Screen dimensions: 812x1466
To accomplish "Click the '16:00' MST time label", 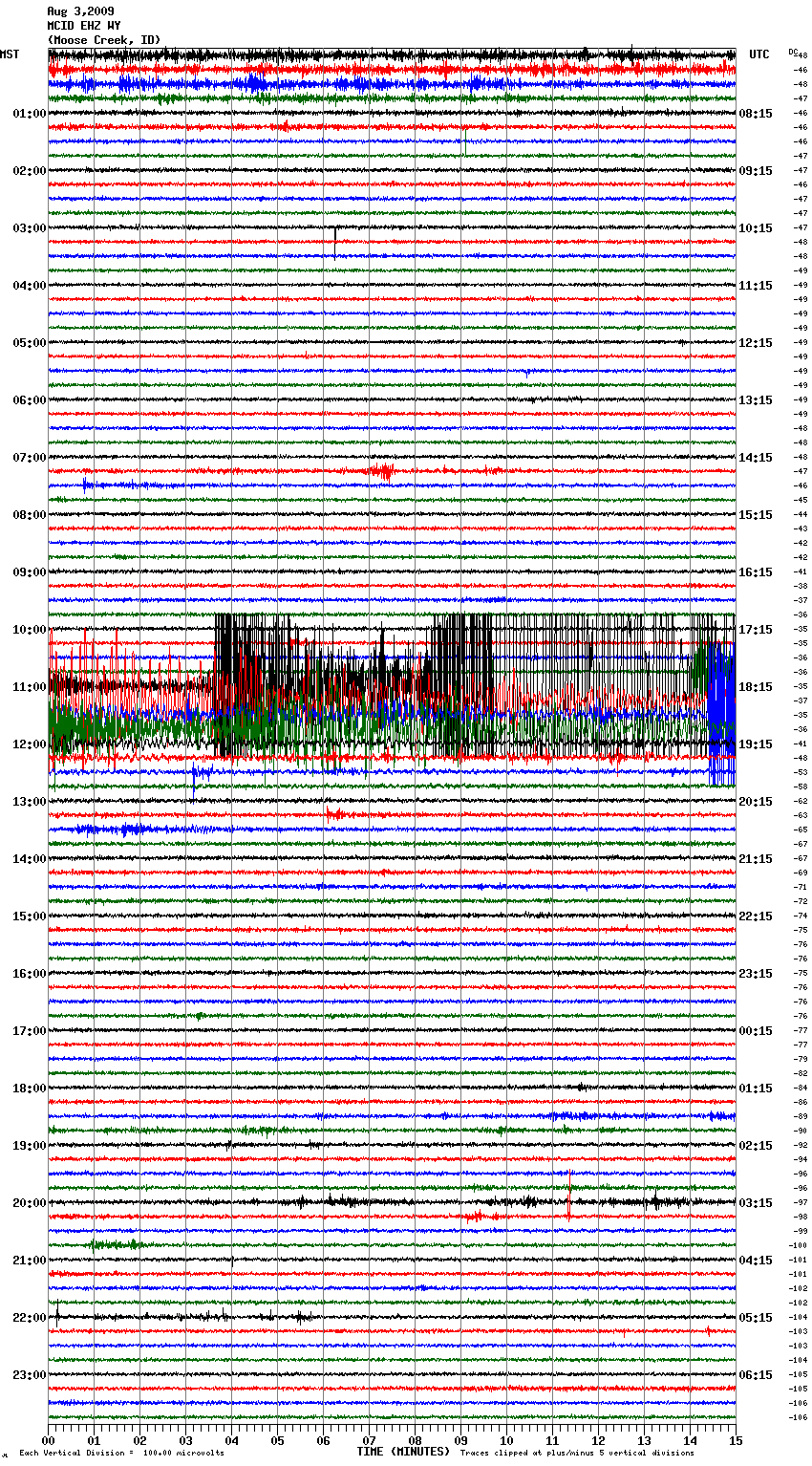I will 30,974.
